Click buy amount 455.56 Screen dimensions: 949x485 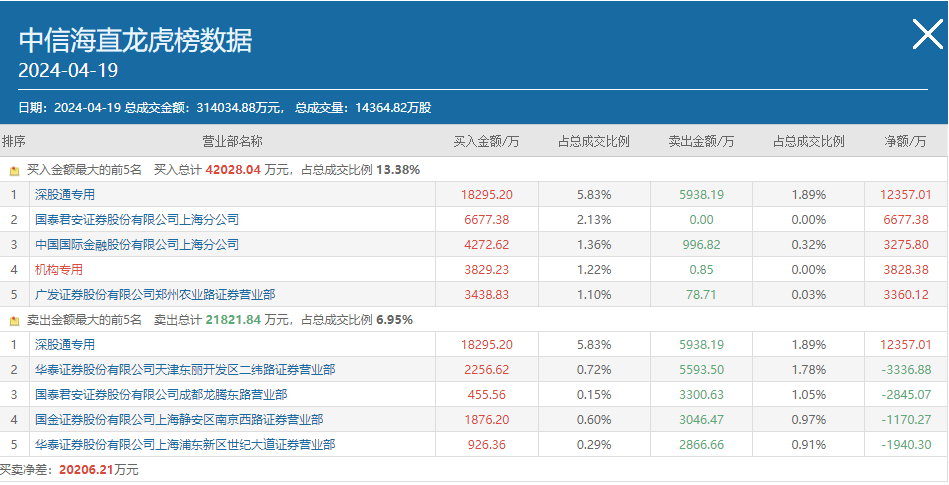487,395
